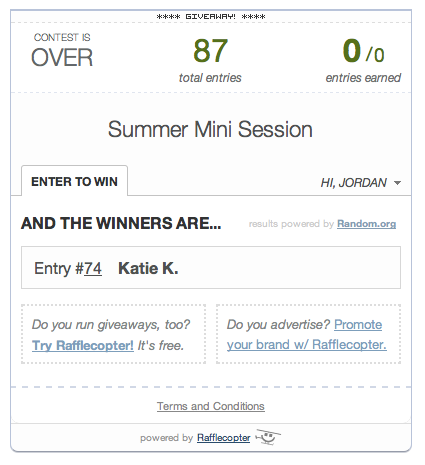Click the Do you advertise promo box
425x465 pixels.
308,334
